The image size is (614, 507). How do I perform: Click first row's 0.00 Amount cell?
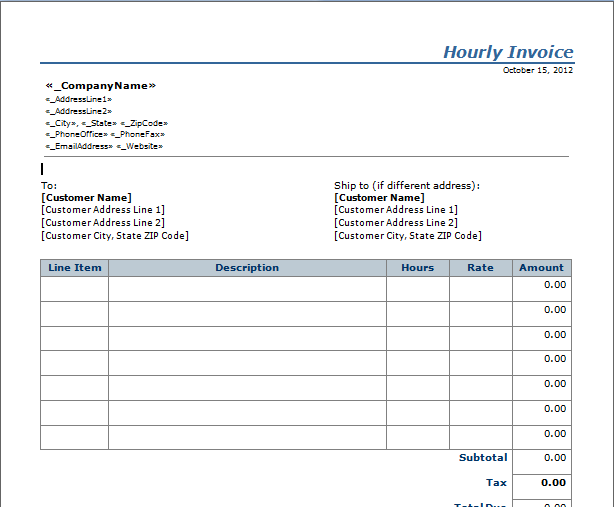542,289
